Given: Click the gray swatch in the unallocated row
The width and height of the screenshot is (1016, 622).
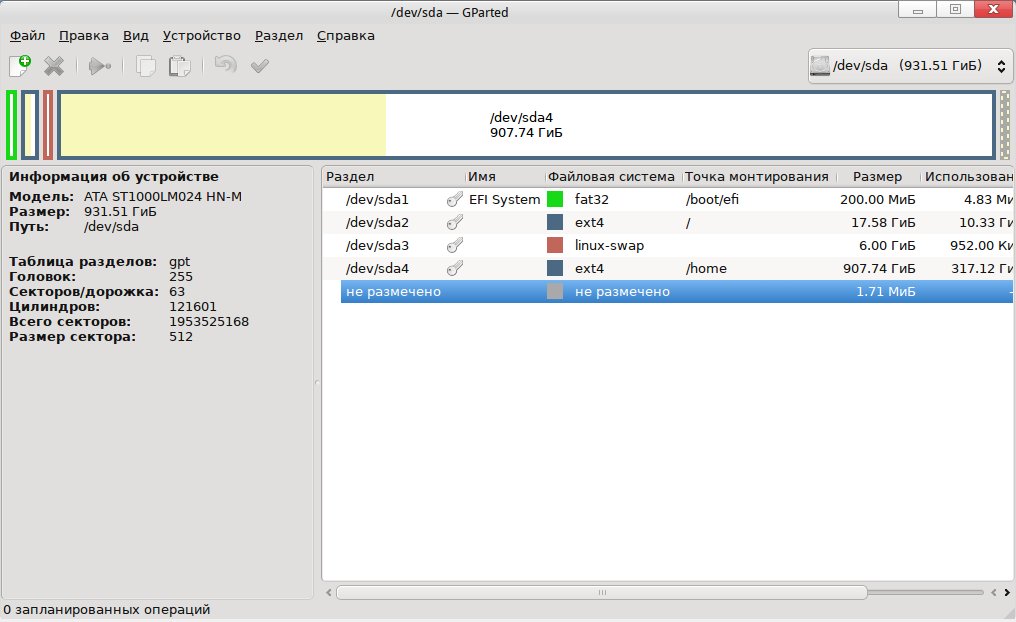Looking at the screenshot, I should 555,292.
